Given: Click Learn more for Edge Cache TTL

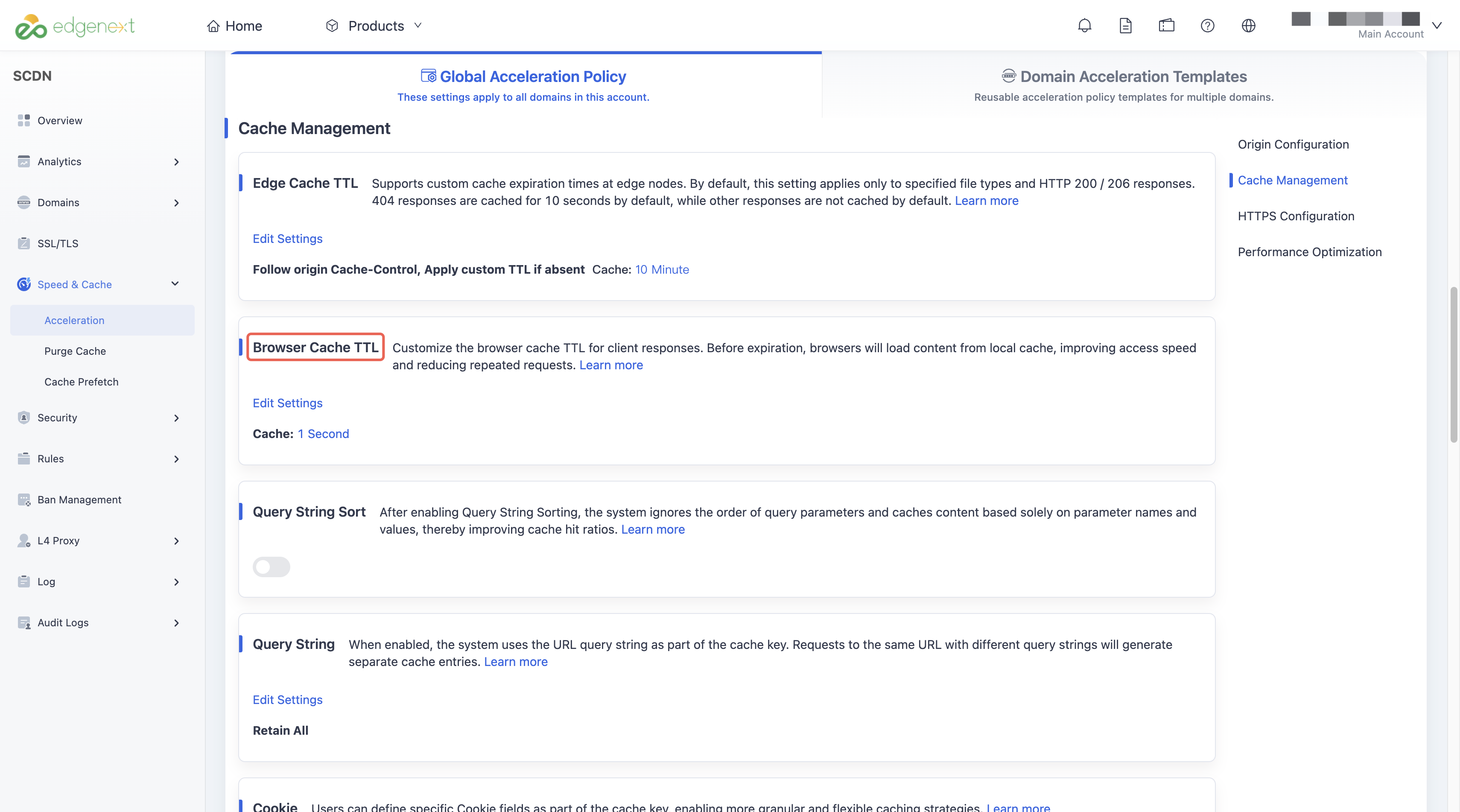Looking at the screenshot, I should [986, 201].
